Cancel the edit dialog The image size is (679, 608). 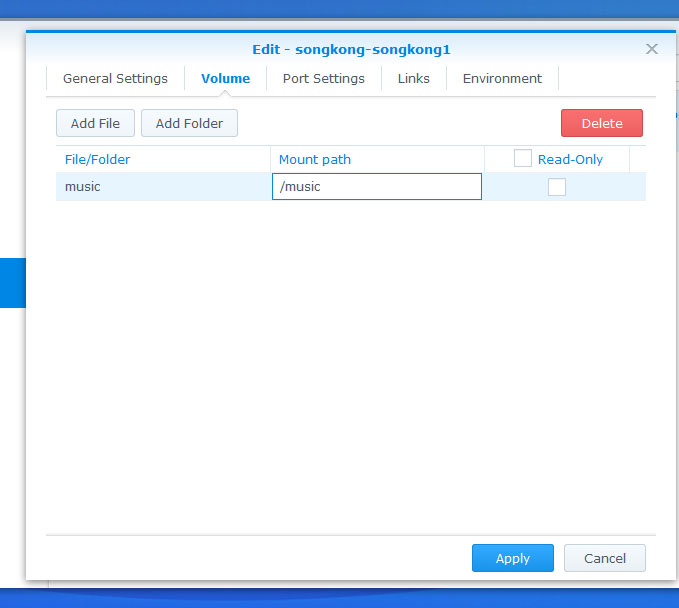tap(605, 558)
